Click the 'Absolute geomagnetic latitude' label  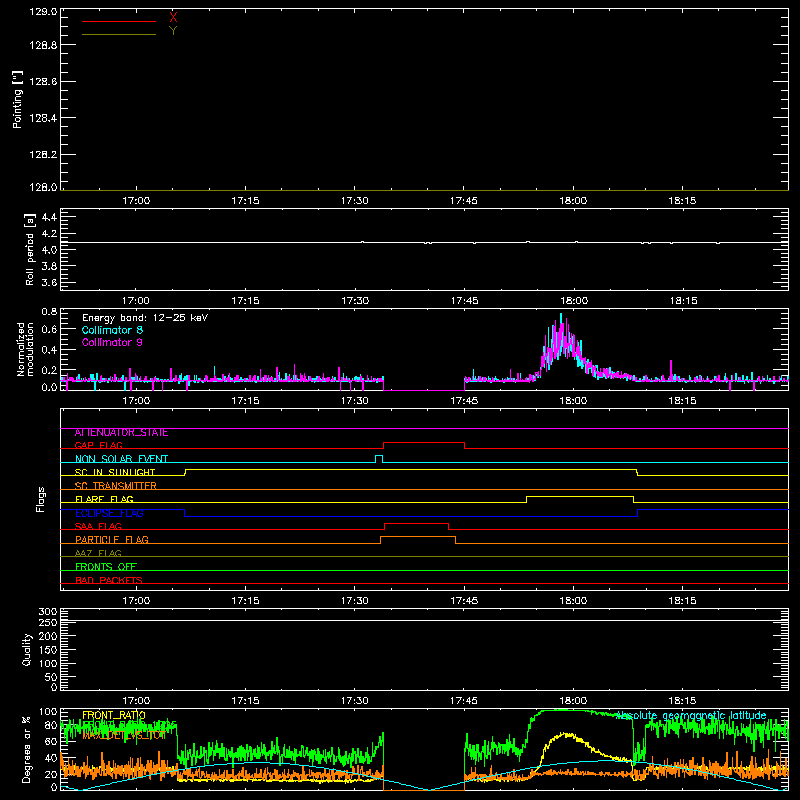click(x=691, y=716)
